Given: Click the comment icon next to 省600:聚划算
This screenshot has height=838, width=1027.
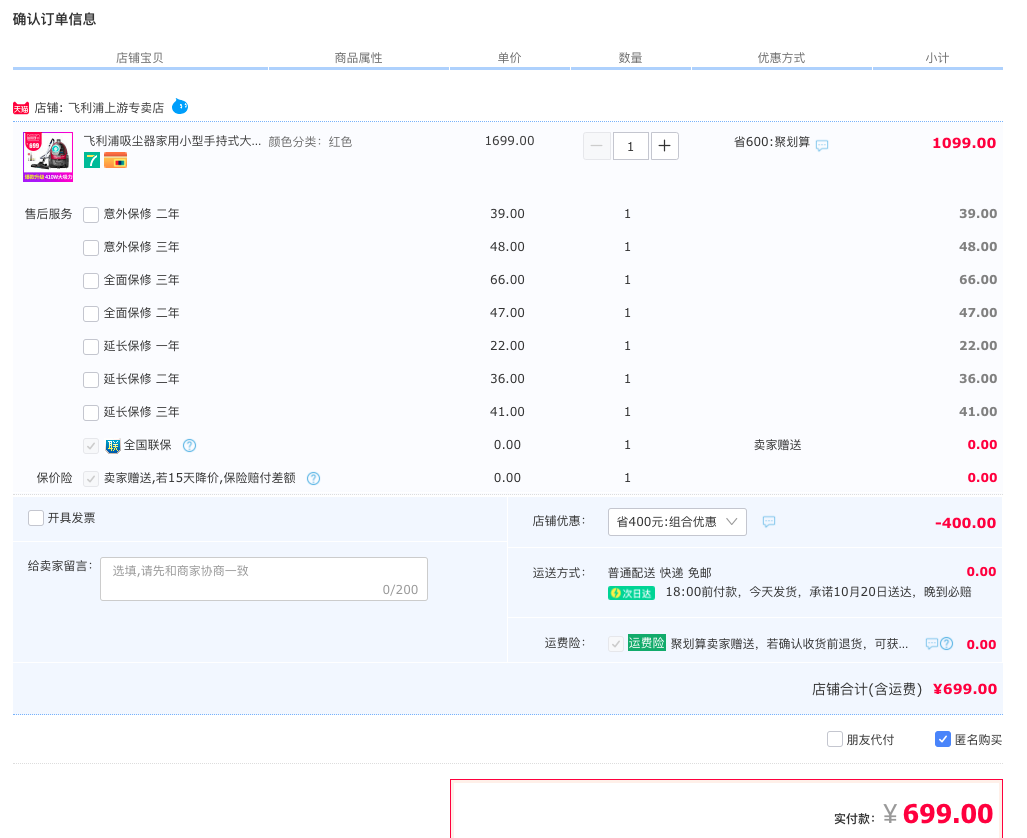Looking at the screenshot, I should tap(822, 145).
